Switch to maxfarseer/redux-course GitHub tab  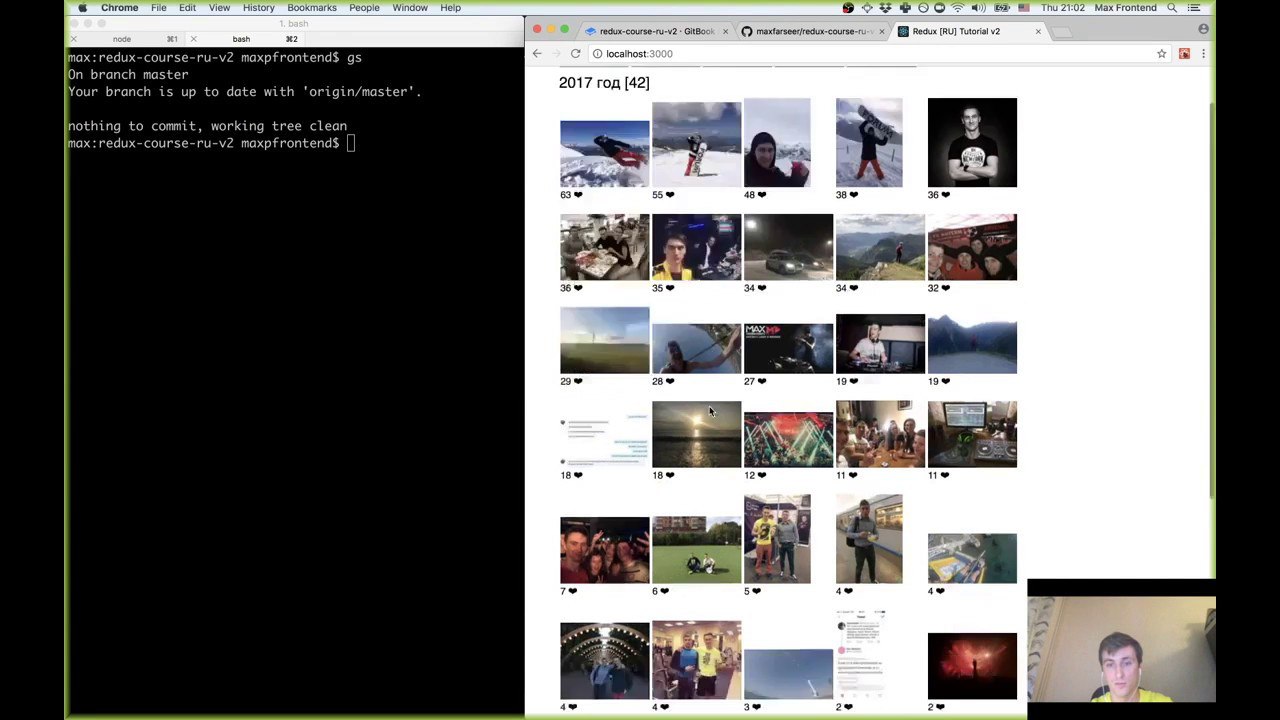812,31
